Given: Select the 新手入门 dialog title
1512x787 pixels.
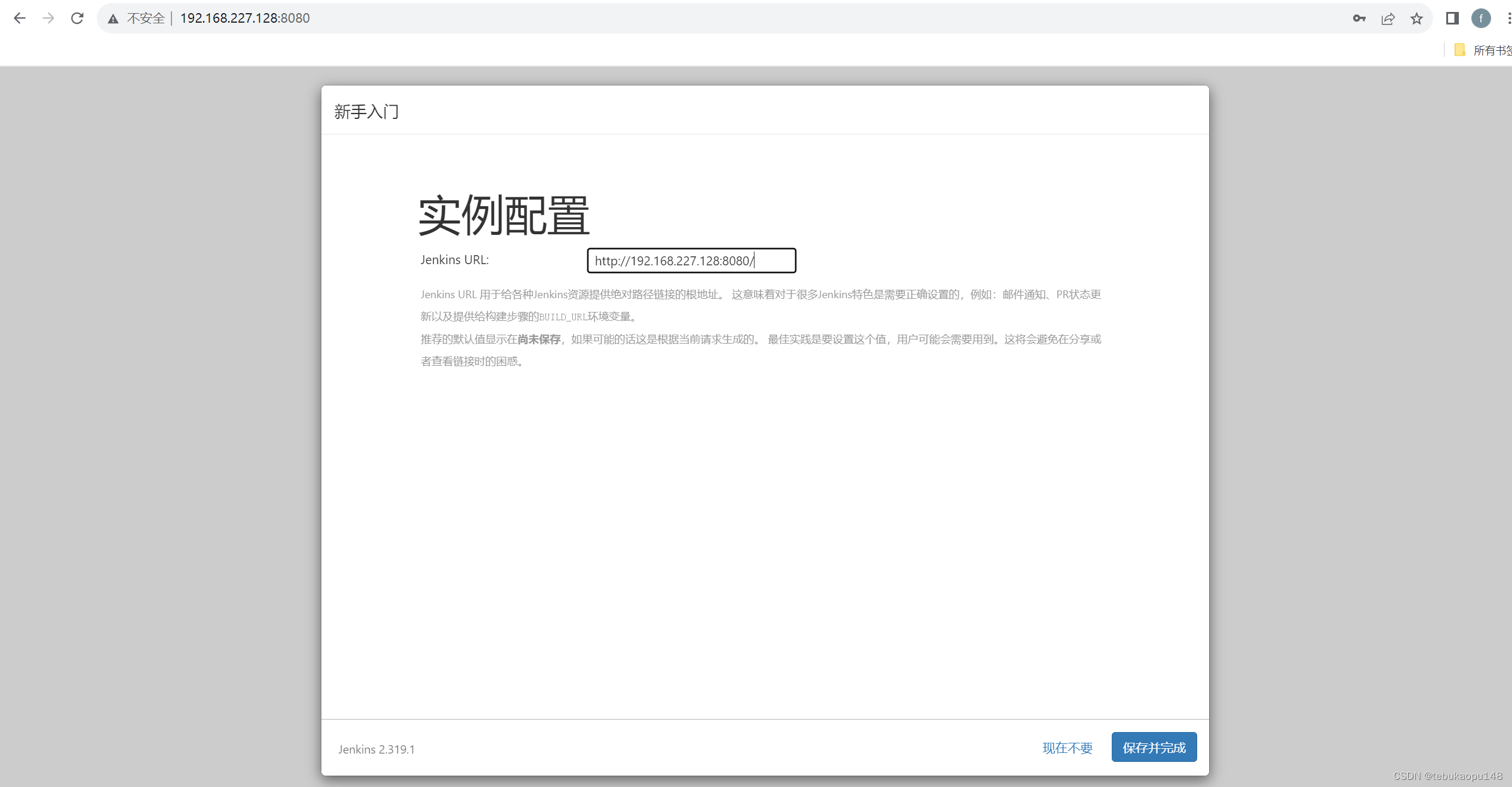Looking at the screenshot, I should pos(367,111).
